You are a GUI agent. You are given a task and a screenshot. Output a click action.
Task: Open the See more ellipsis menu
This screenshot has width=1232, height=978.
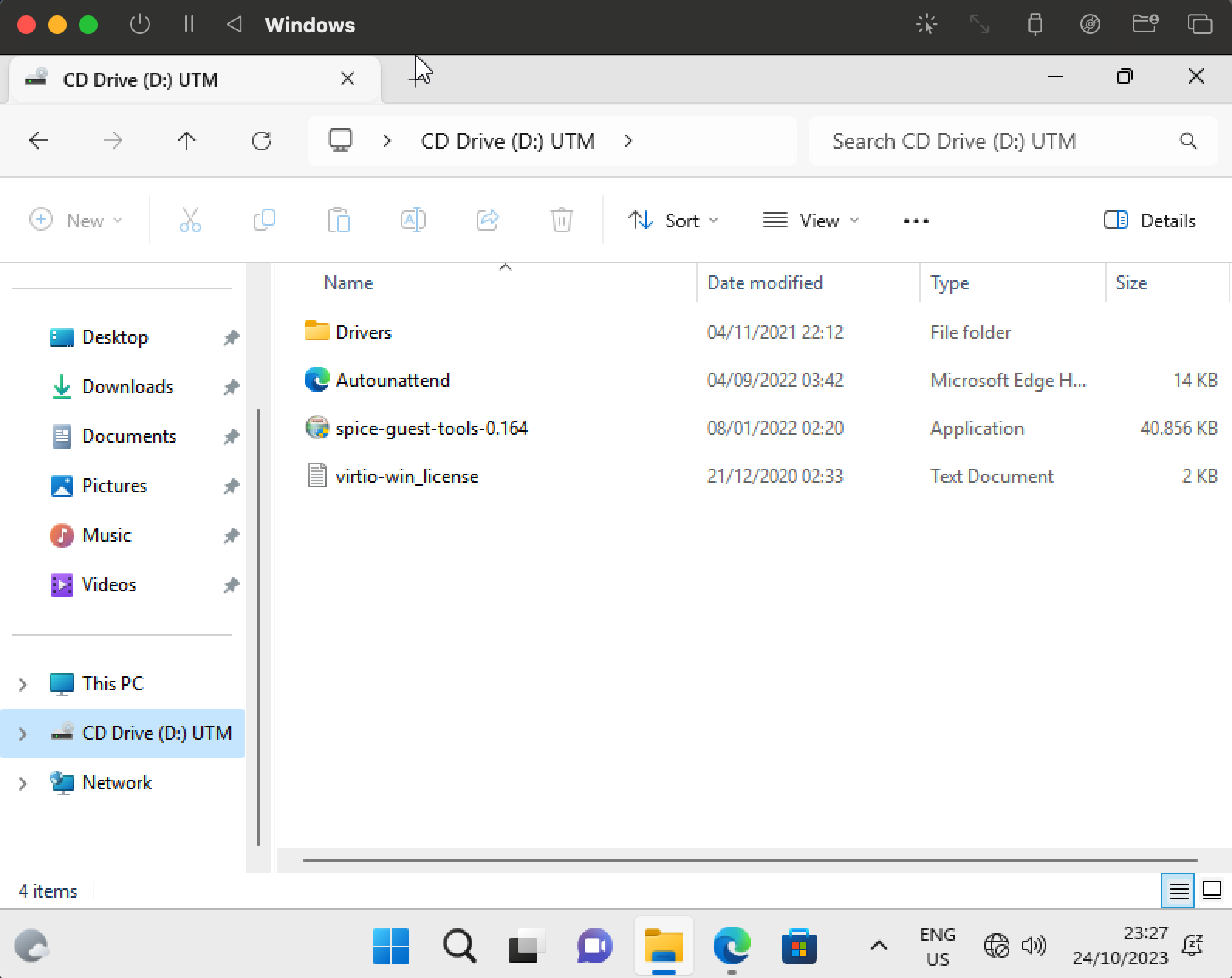[x=915, y=221]
